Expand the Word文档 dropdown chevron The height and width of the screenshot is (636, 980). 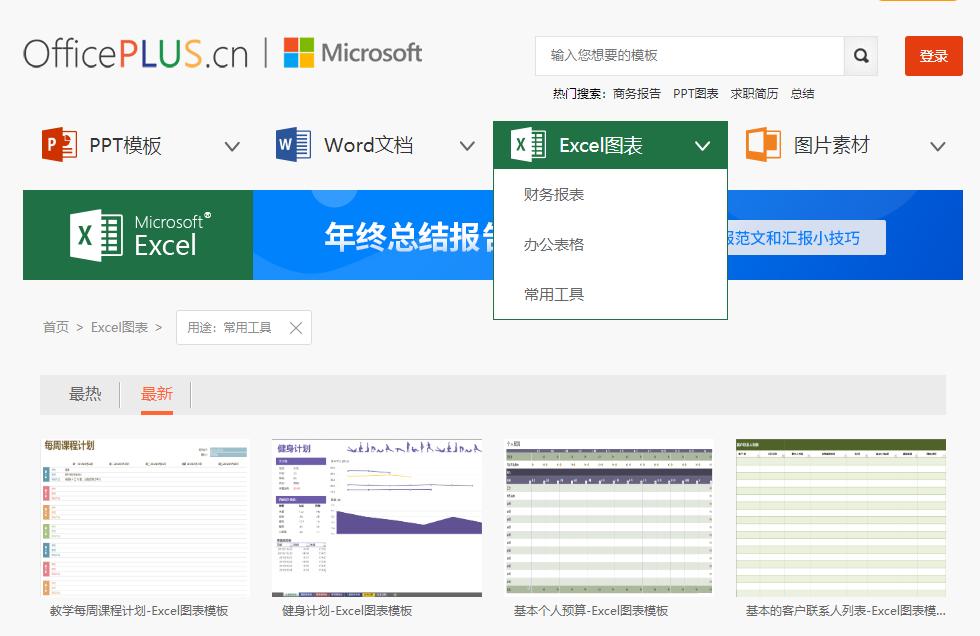pos(467,146)
